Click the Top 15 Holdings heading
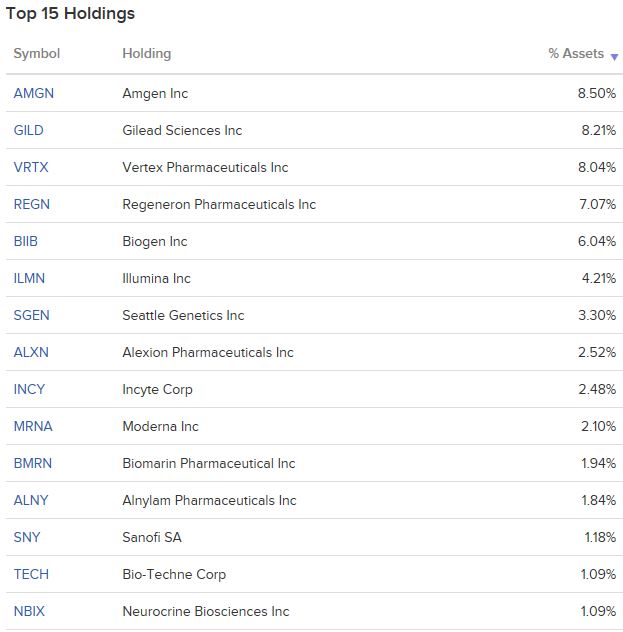This screenshot has height=632, width=623. click(x=70, y=14)
